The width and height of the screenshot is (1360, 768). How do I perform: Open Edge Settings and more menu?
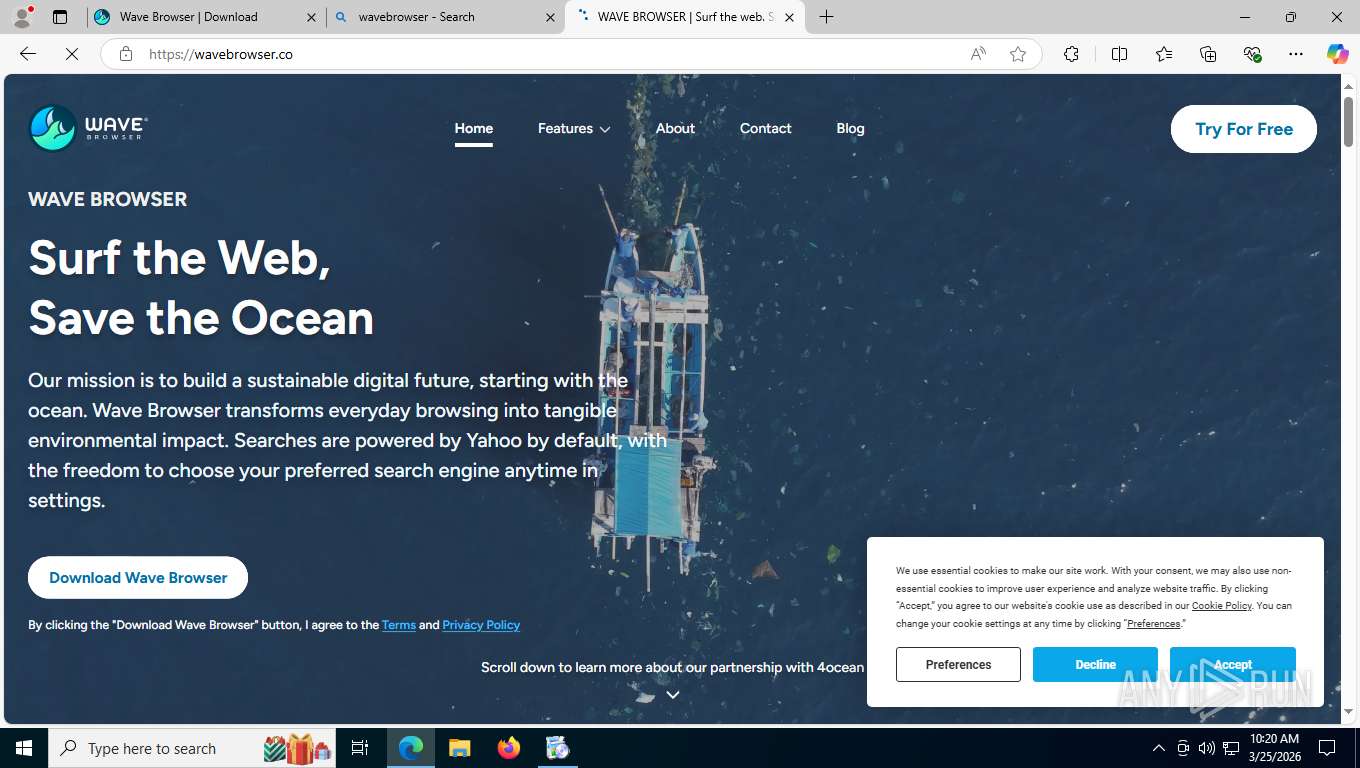click(1296, 54)
